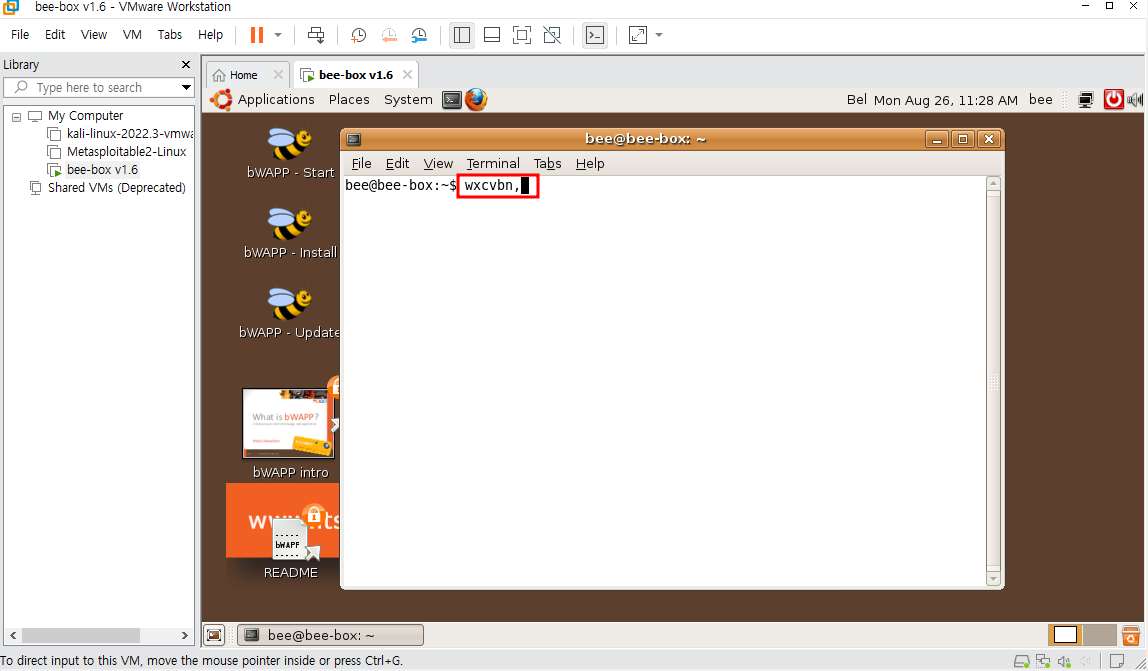1148x671 pixels.
Task: Click the Show Desktop button in bottom panel
Action: click(214, 635)
